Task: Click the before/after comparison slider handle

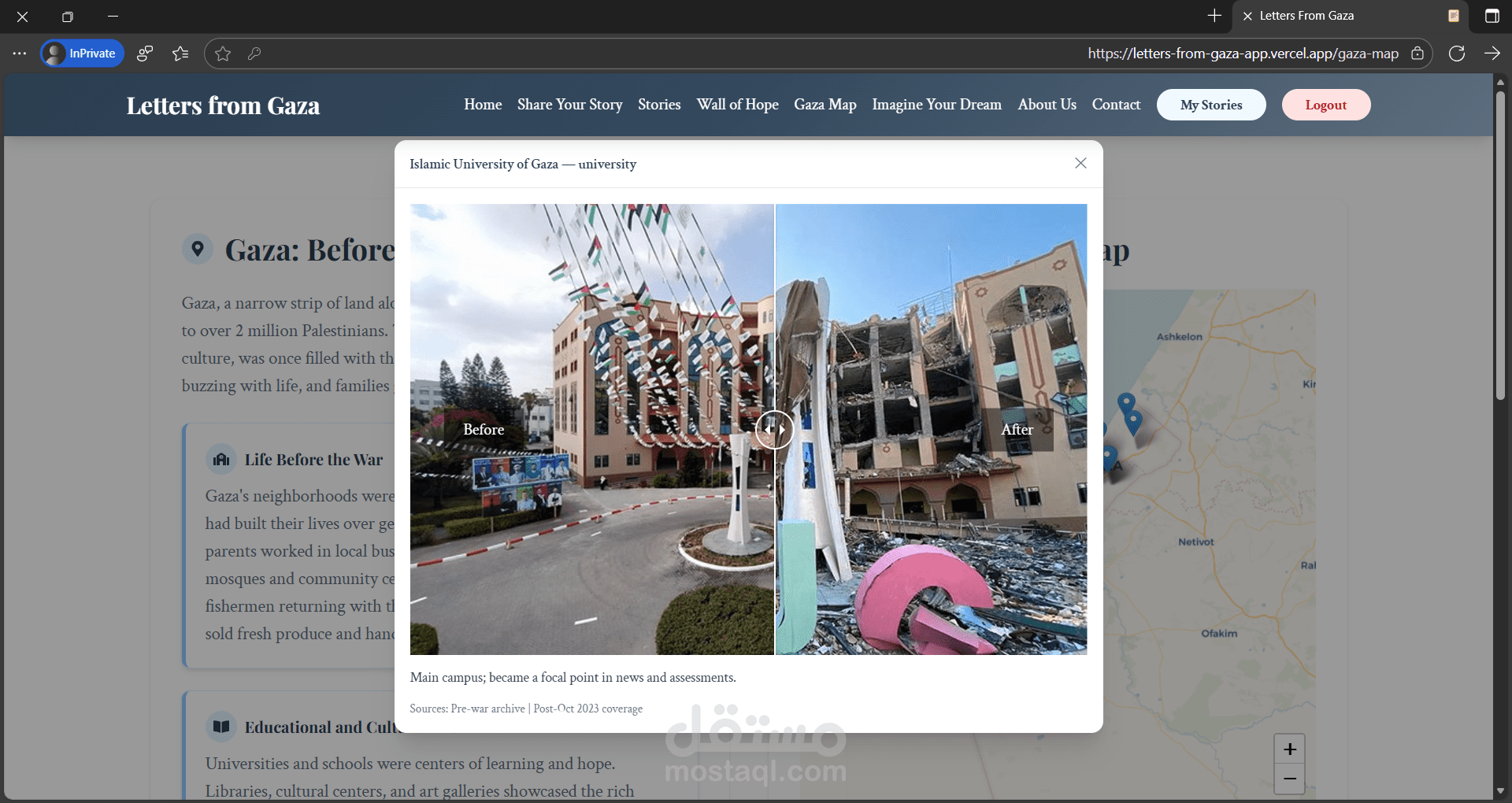Action: [x=774, y=430]
